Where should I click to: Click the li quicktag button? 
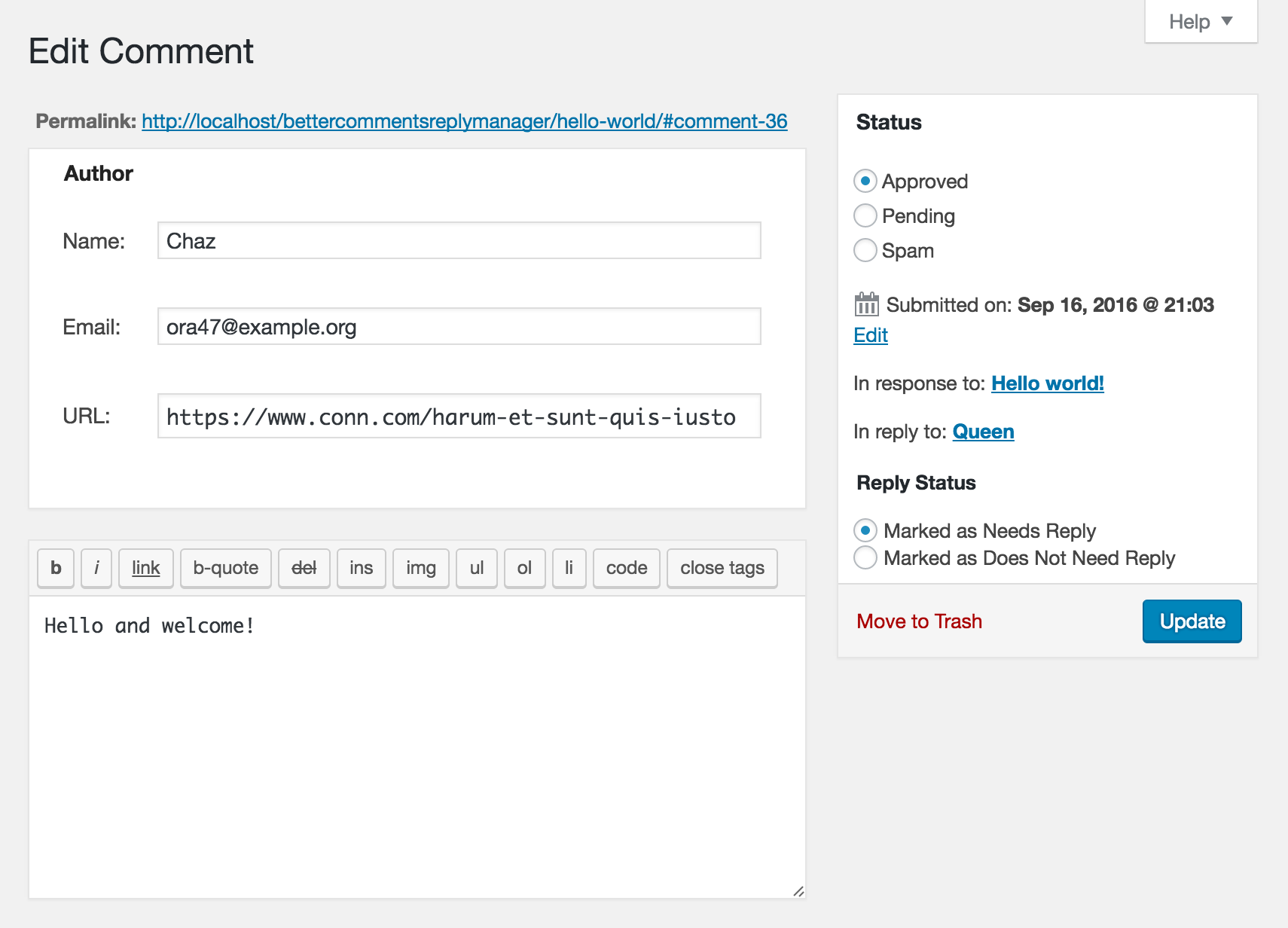coord(569,568)
